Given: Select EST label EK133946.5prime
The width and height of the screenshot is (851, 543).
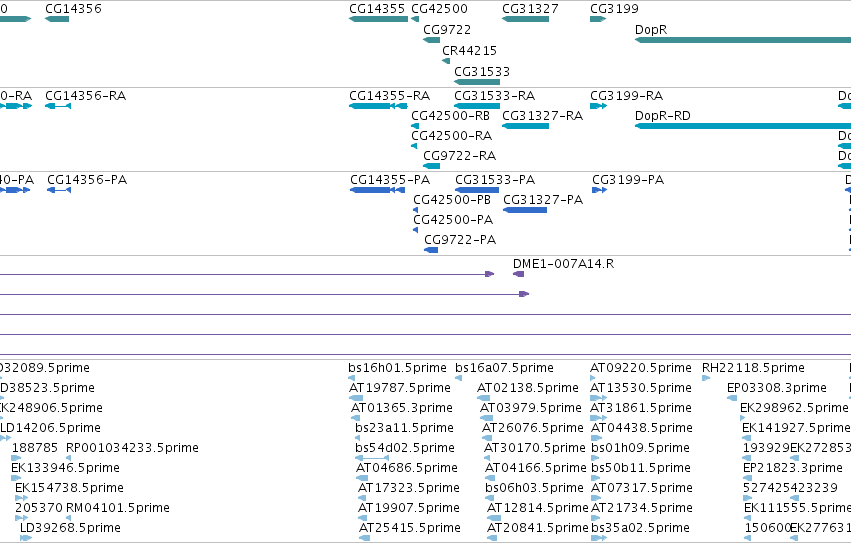Looking at the screenshot, I should [x=65, y=468].
